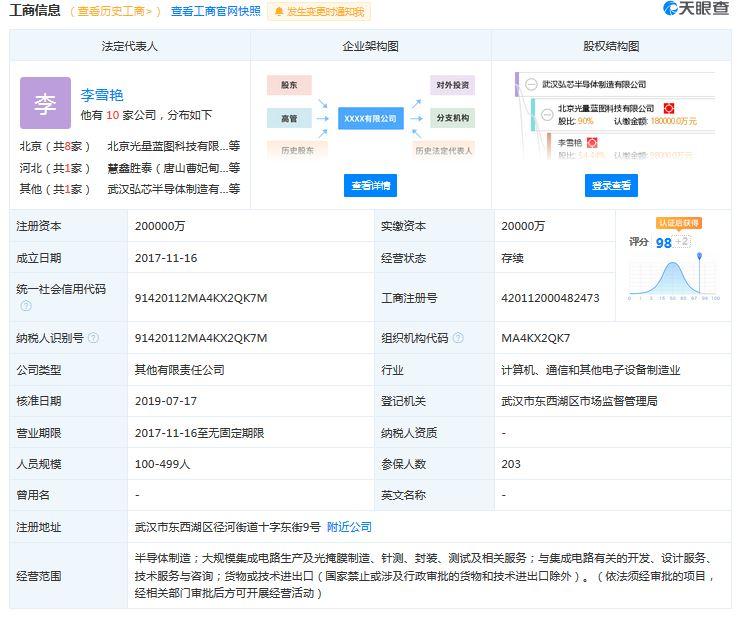Image resolution: width=739 pixels, height=617 pixels.
Task: Collapse the 武汉弘芯半导体制造有限公司 equity node
Action: click(531, 85)
